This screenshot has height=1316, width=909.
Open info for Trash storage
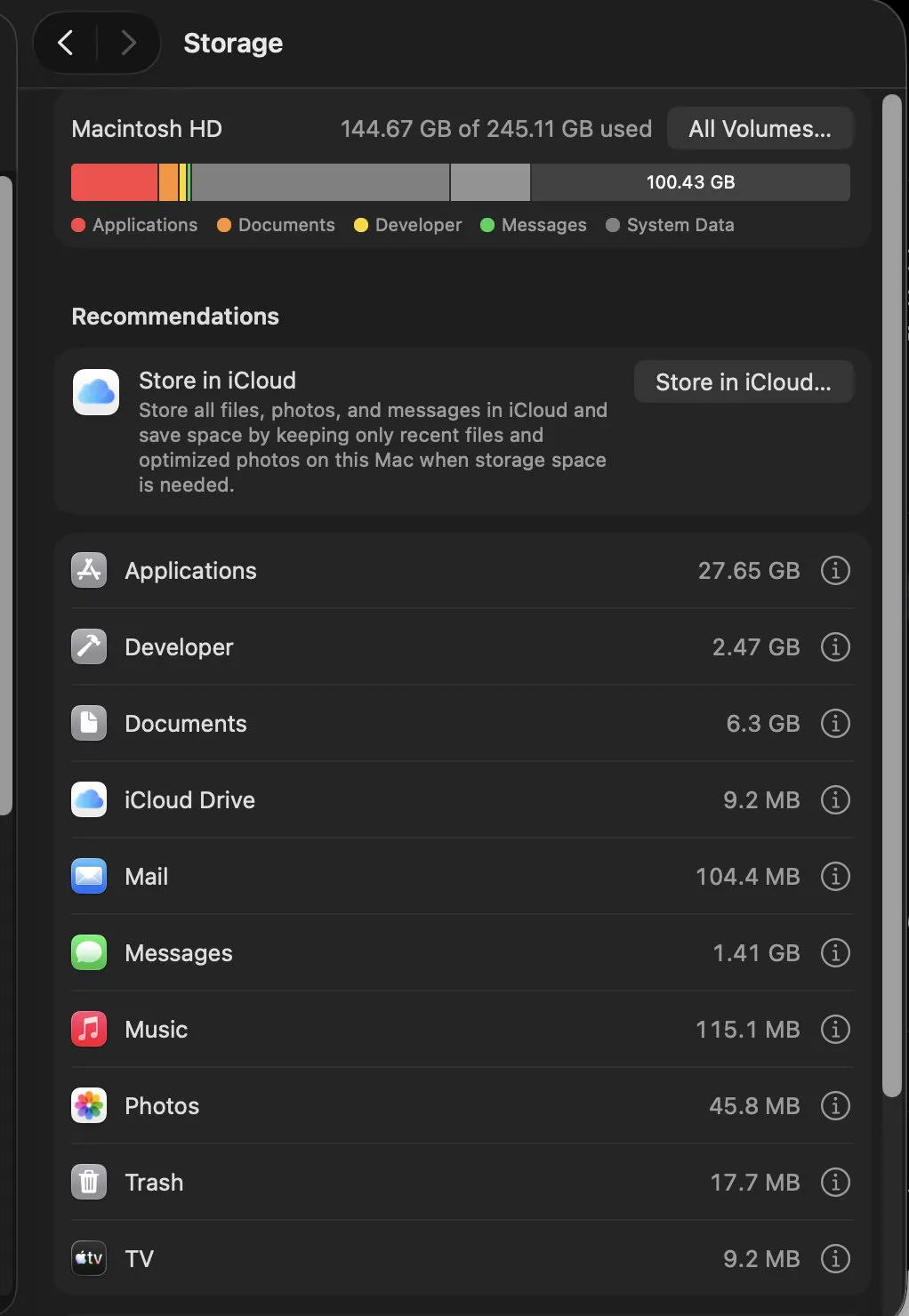835,1182
